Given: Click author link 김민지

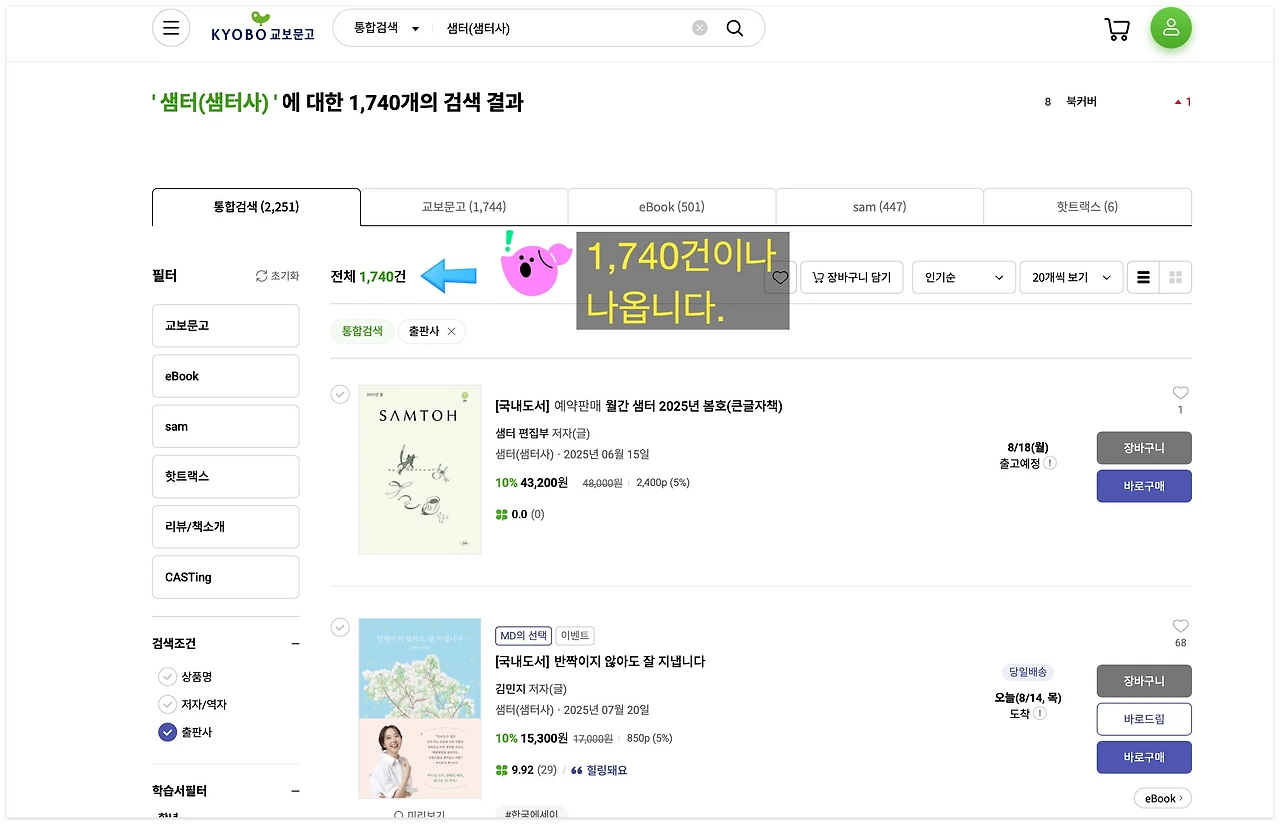Looking at the screenshot, I should [x=511, y=688].
